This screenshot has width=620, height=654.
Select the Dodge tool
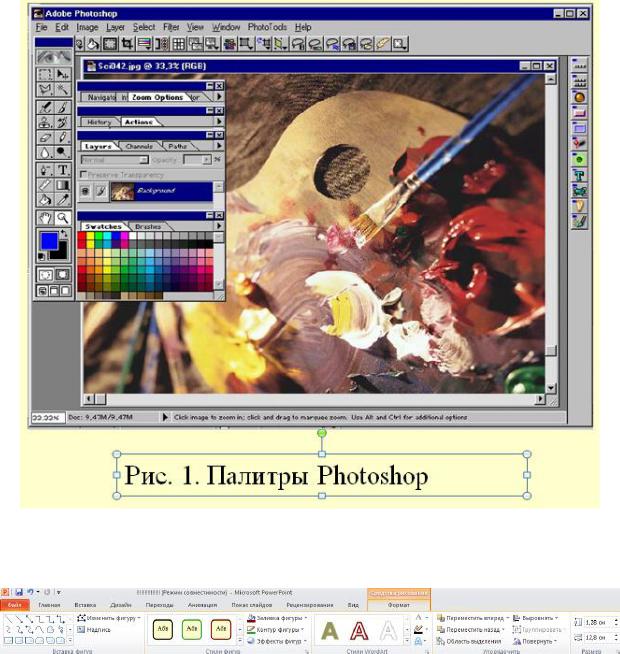point(62,152)
